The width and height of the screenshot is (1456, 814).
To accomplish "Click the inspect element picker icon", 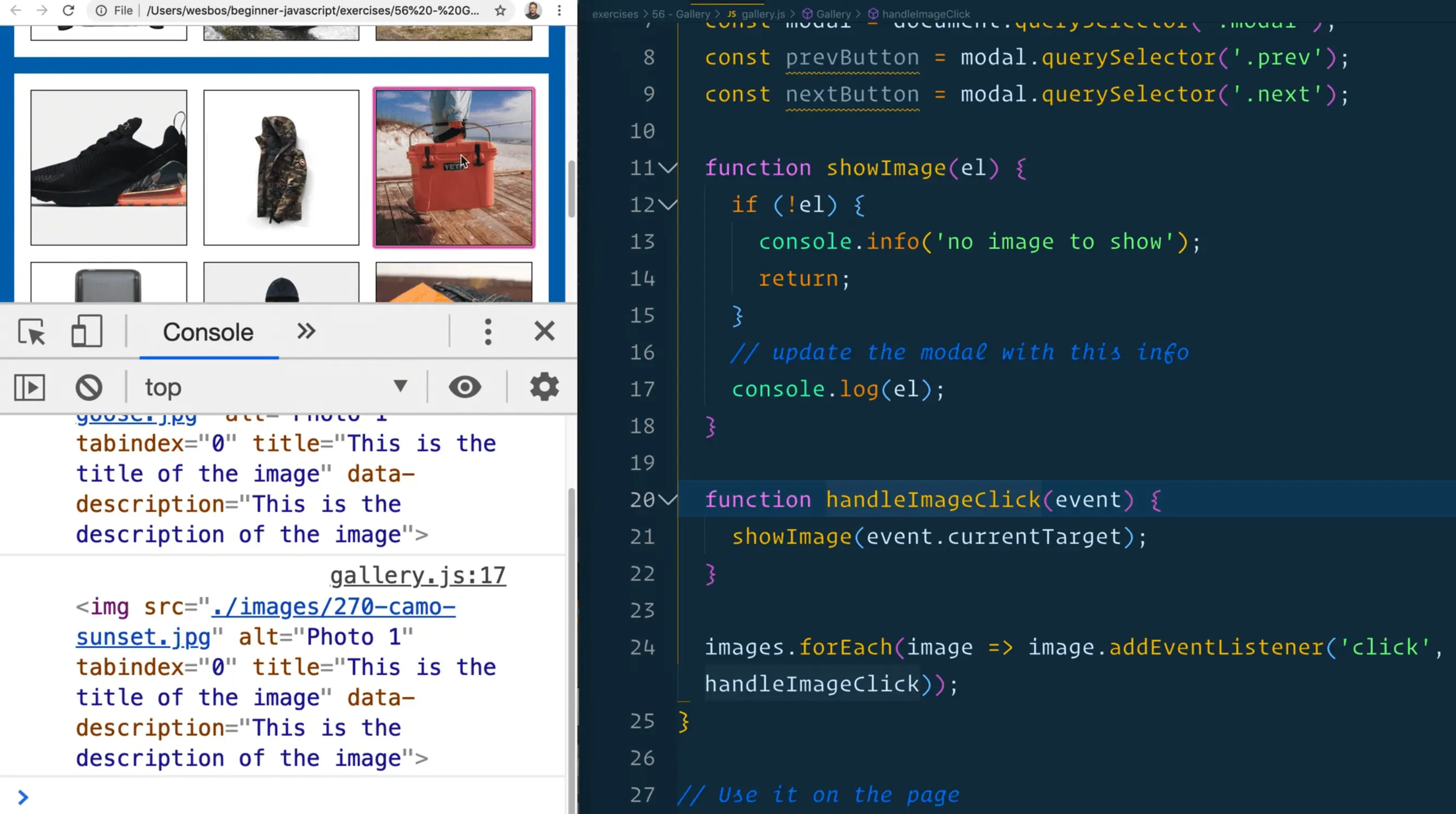I will tap(31, 332).
